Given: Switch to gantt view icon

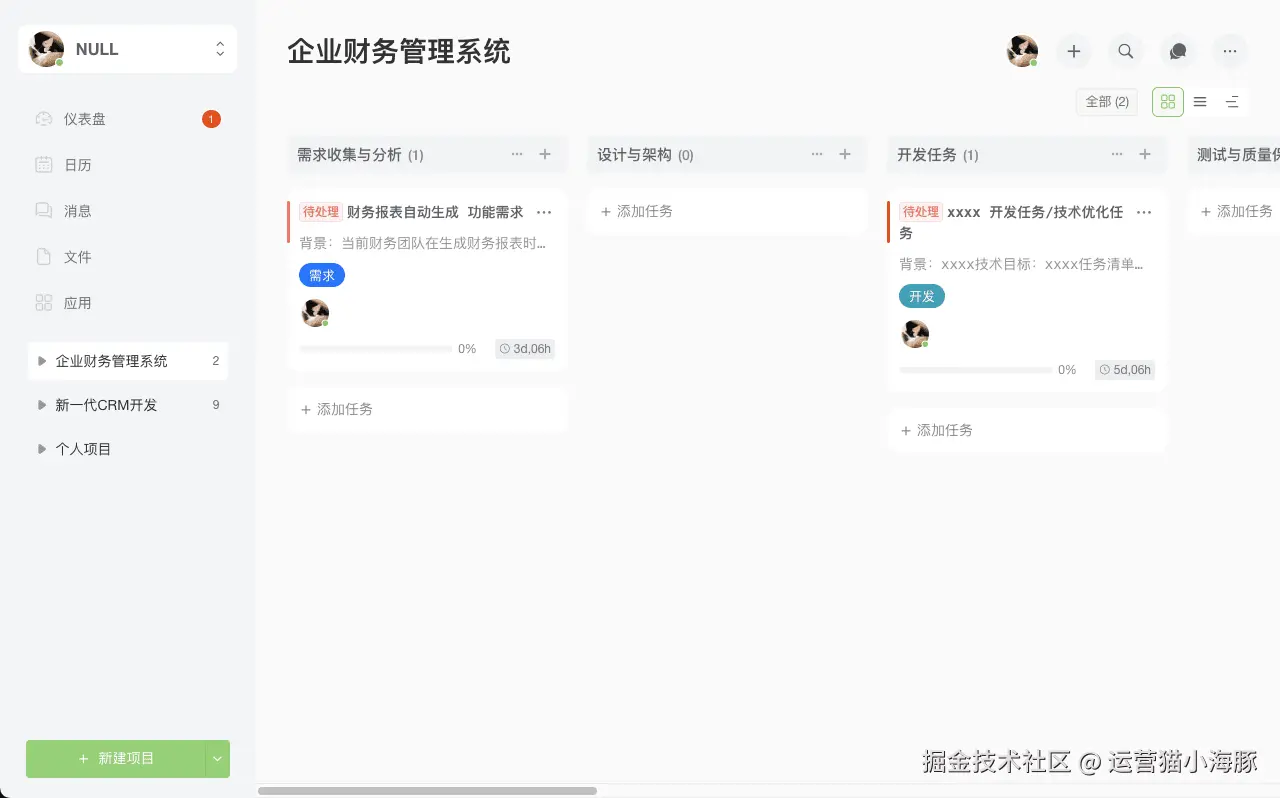Looking at the screenshot, I should [1232, 102].
